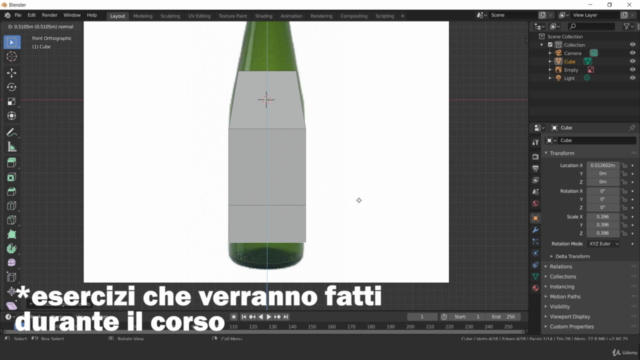Jump to the timeline end frame
The height and width of the screenshot is (360, 640).
(286, 317)
